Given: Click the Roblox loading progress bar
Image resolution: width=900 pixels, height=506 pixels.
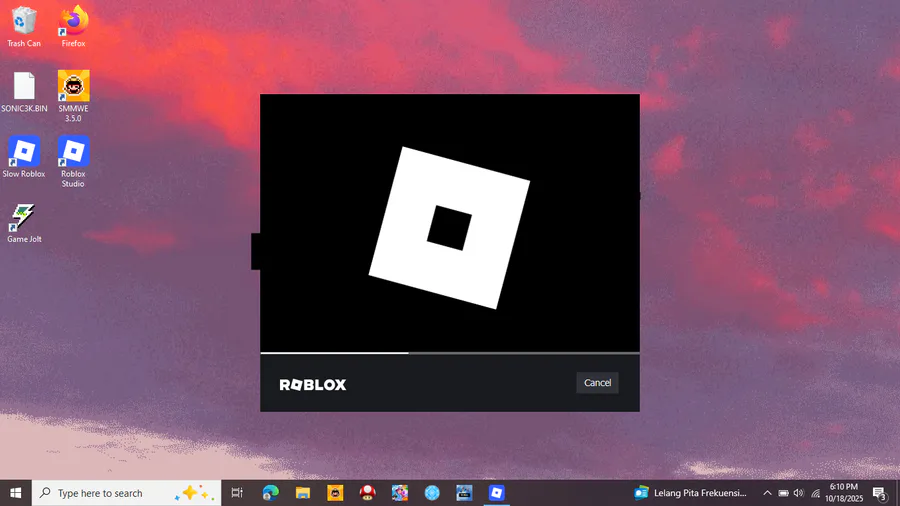Looking at the screenshot, I should (x=450, y=353).
